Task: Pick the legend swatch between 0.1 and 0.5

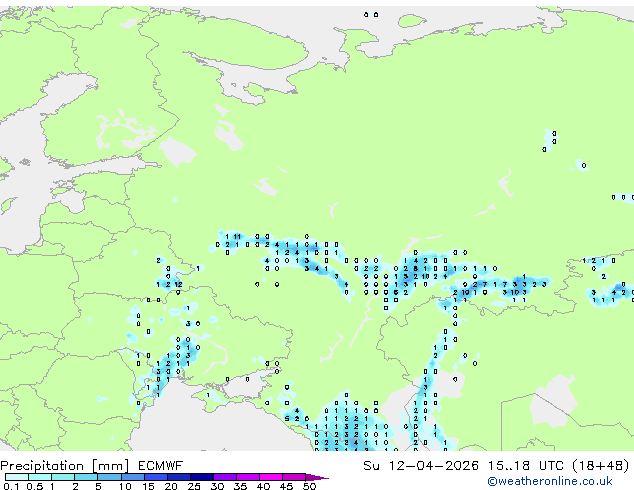Action: [x=17, y=477]
